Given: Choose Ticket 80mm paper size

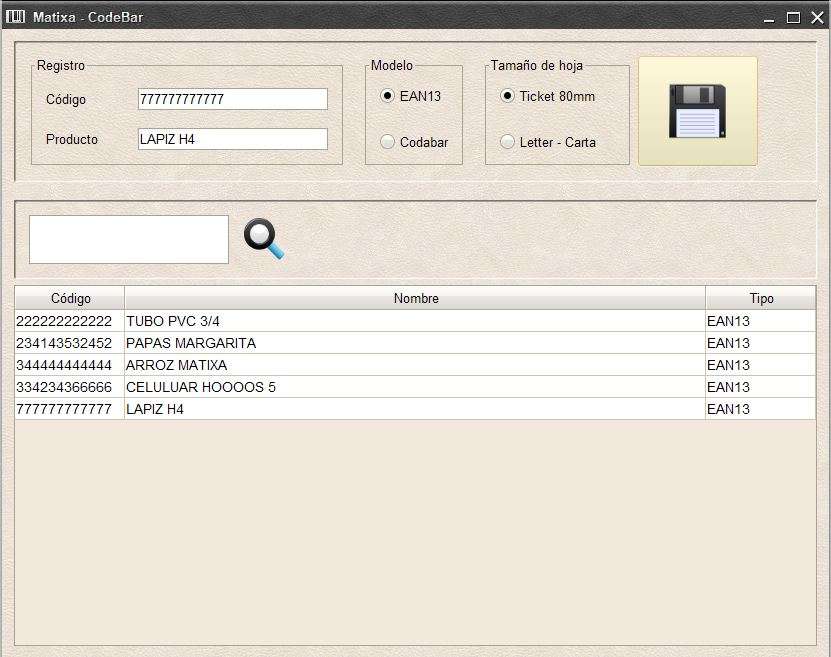Looking at the screenshot, I should coord(508,96).
